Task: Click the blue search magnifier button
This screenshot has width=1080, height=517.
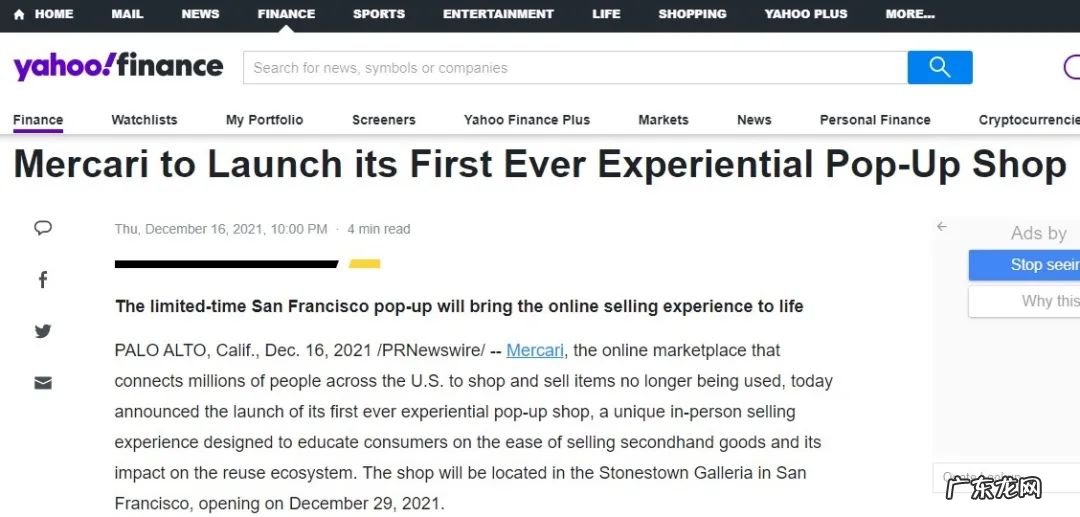Action: pos(939,67)
